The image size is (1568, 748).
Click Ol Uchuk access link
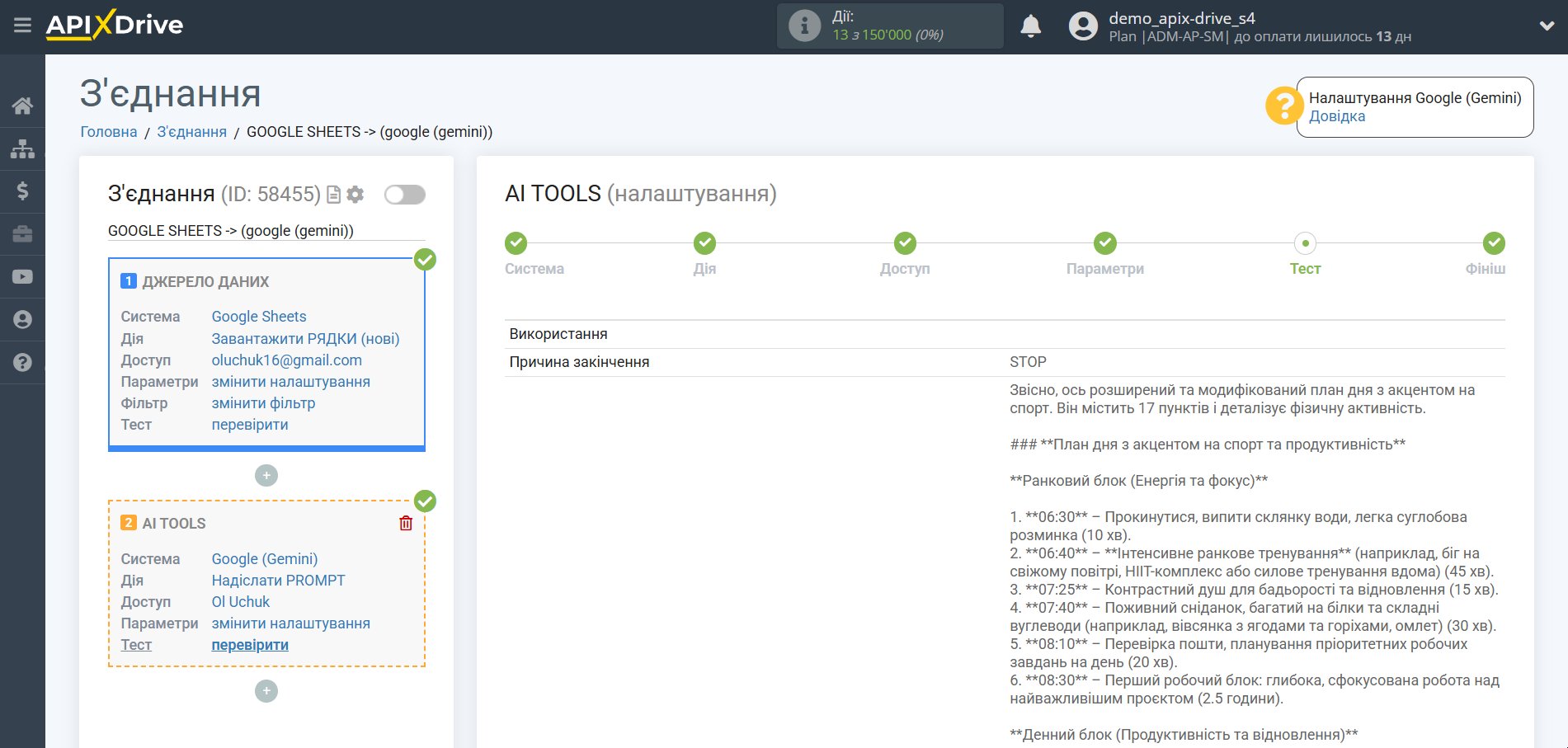click(x=241, y=602)
